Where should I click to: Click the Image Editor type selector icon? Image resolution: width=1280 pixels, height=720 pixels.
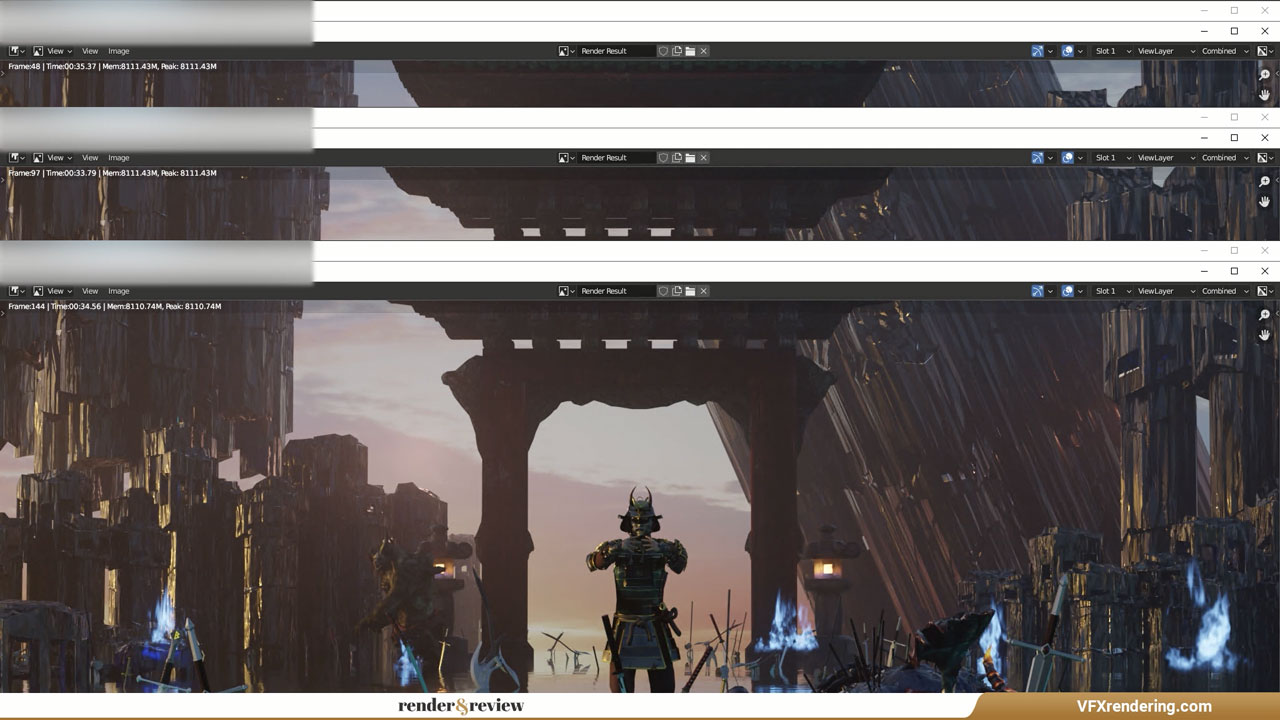click(13, 291)
